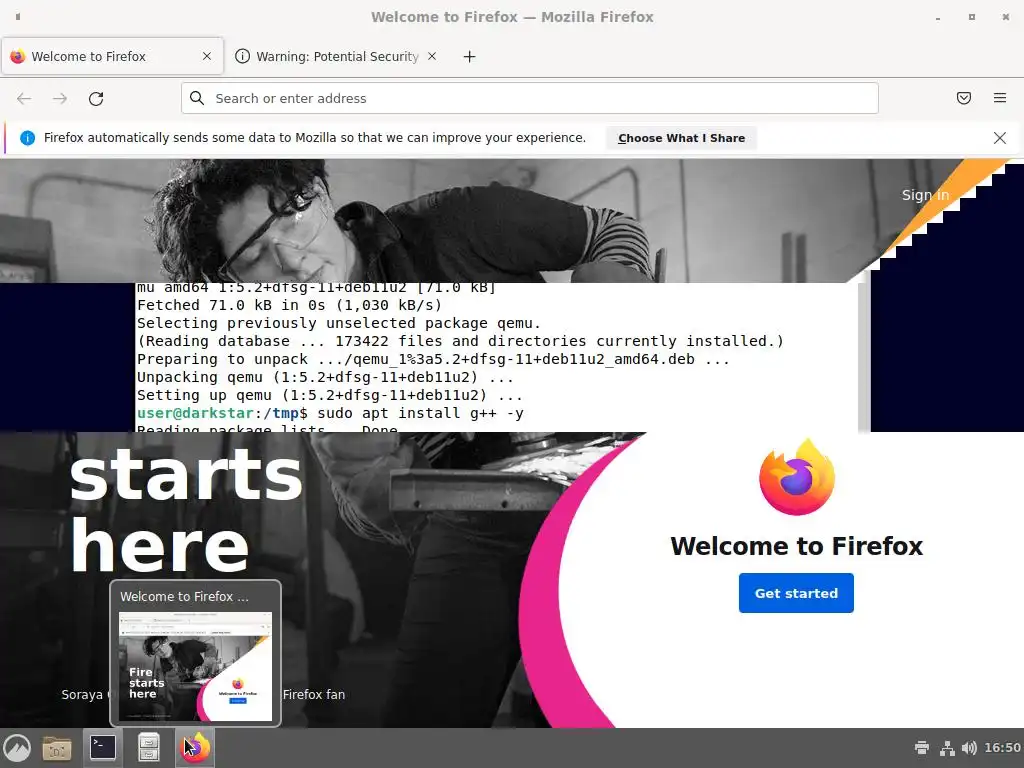Screen dimensions: 1024x768
Task: Click the Firefox logo above the welcome heading
Action: 797,477
